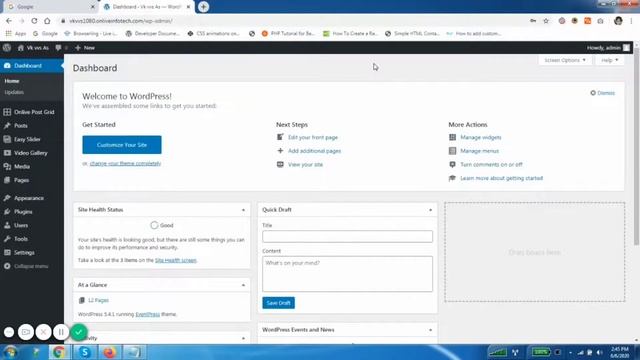Viewport: 640px width, 360px height.
Task: Click the 12 Pages link
Action: (98, 300)
